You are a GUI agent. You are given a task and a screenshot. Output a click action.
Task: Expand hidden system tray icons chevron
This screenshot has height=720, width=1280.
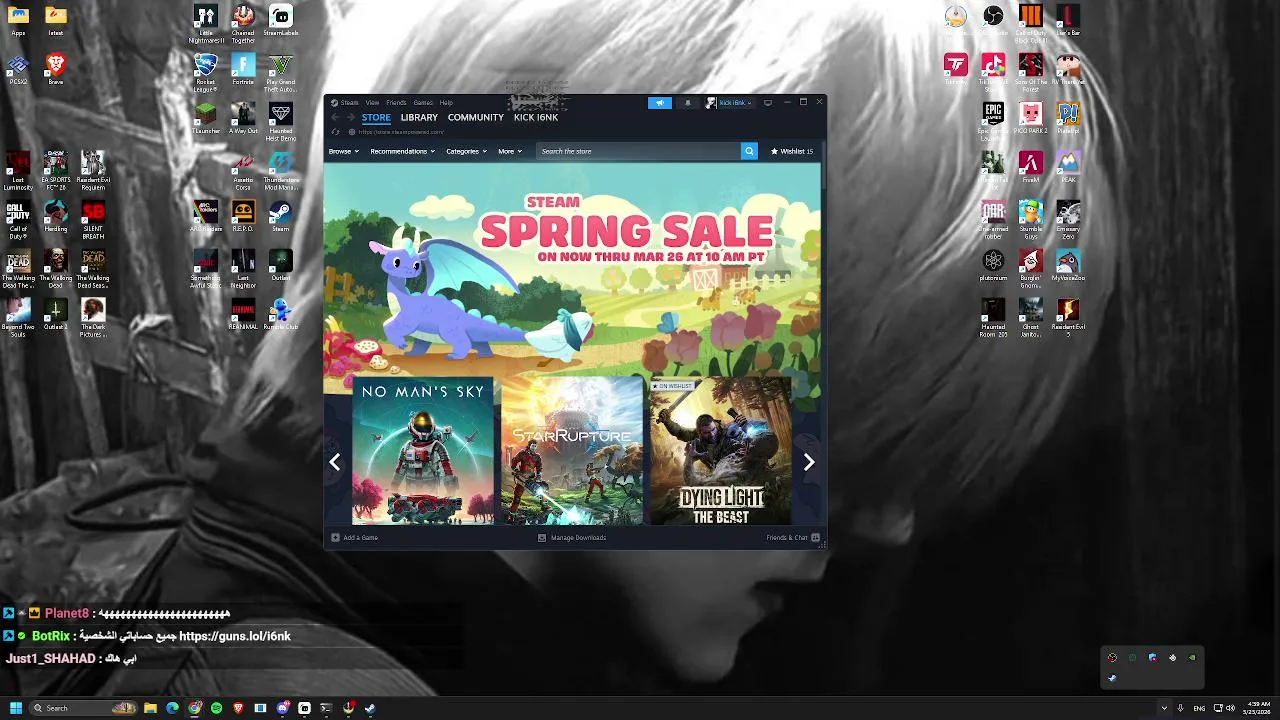click(1164, 708)
